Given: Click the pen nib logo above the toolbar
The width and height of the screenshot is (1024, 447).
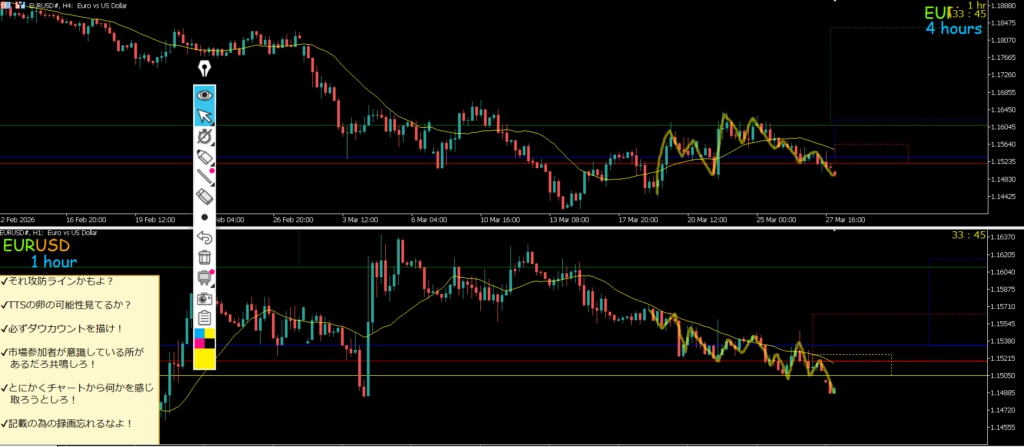Looking at the screenshot, I should tap(205, 68).
